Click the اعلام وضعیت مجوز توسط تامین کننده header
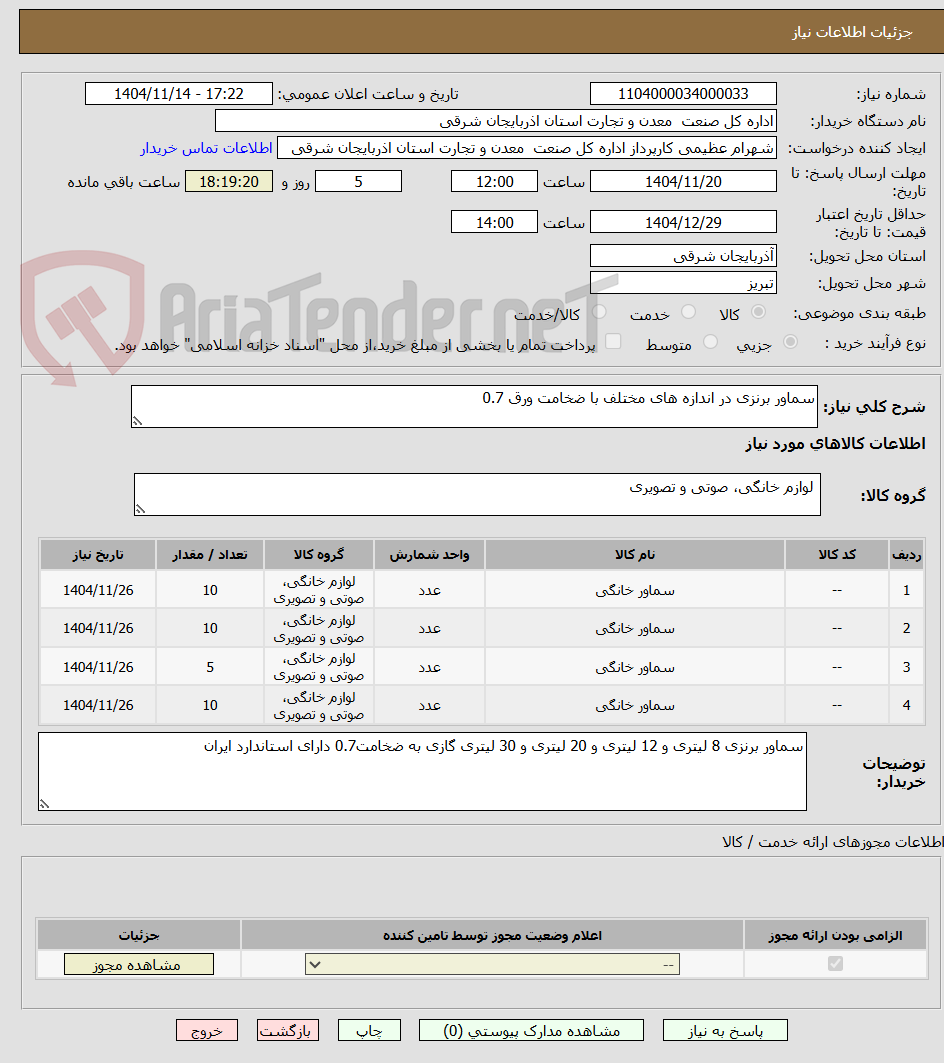The height and width of the screenshot is (1063, 944). coord(492,936)
